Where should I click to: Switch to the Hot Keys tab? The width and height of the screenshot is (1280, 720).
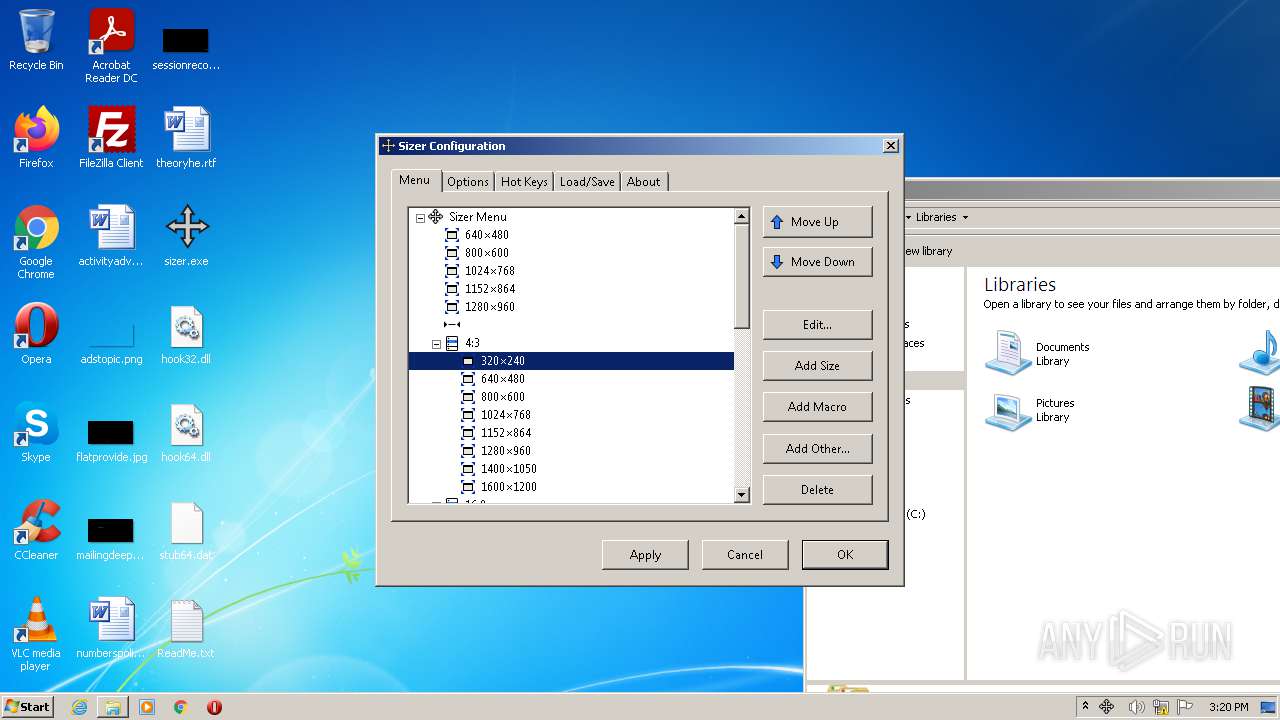(524, 182)
